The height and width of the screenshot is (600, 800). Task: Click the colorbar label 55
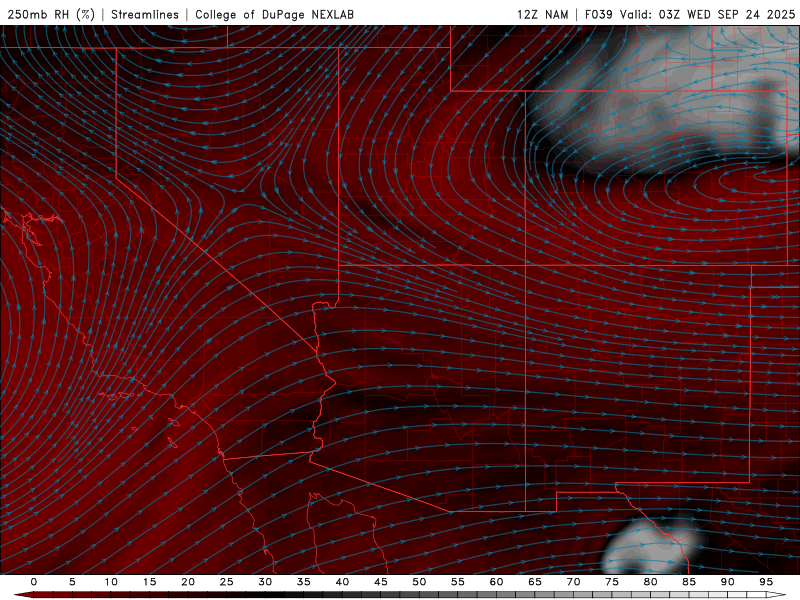[x=458, y=582]
